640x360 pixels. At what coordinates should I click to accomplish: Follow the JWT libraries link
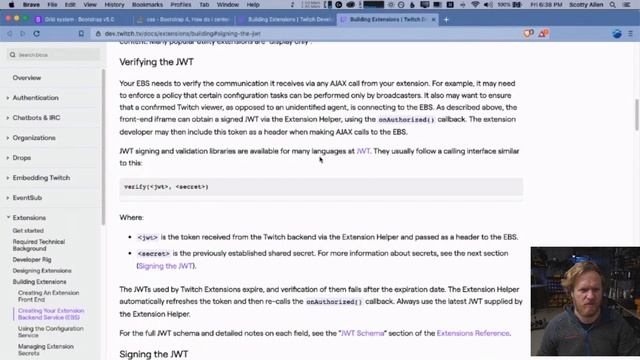point(363,151)
